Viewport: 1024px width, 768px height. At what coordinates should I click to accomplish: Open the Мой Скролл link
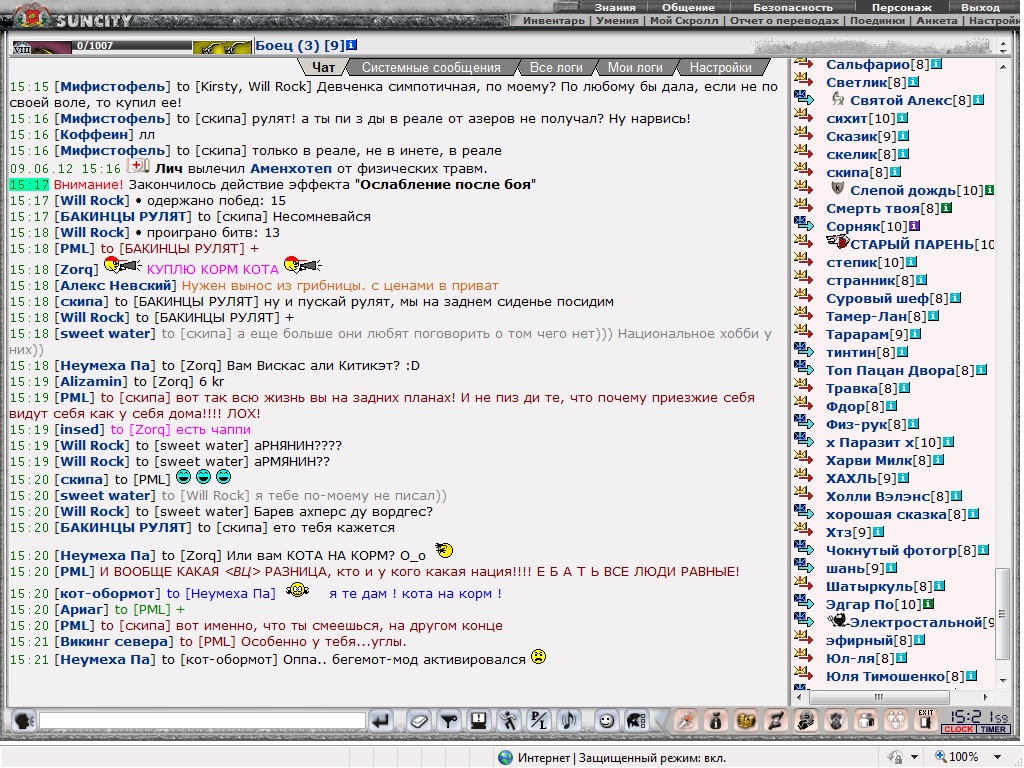[x=684, y=20]
